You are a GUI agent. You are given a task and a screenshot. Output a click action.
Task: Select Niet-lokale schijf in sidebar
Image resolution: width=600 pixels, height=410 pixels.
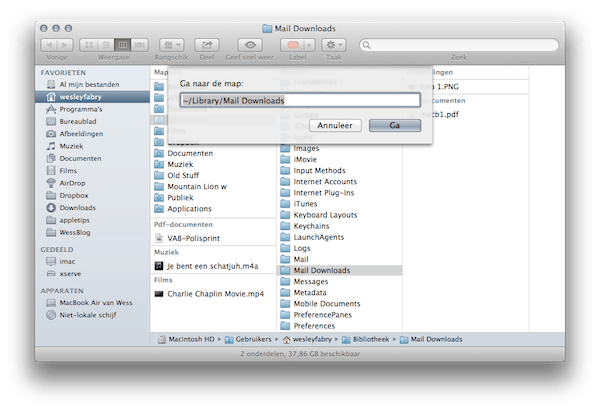[x=92, y=315]
